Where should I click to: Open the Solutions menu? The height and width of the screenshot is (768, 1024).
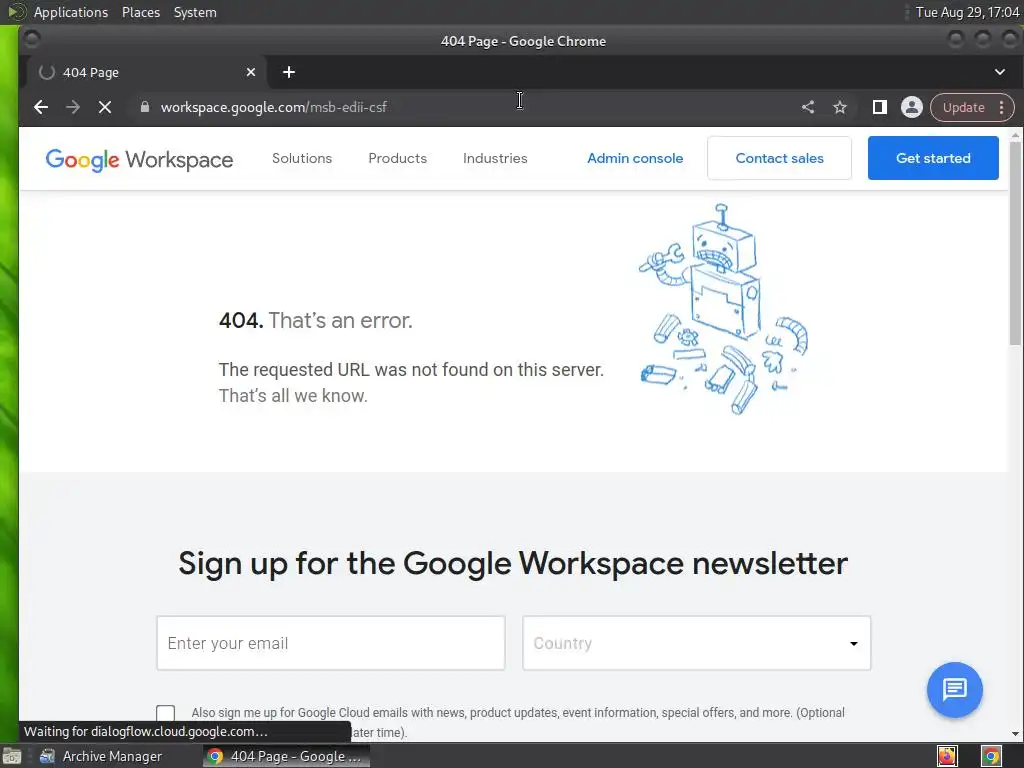(x=302, y=158)
